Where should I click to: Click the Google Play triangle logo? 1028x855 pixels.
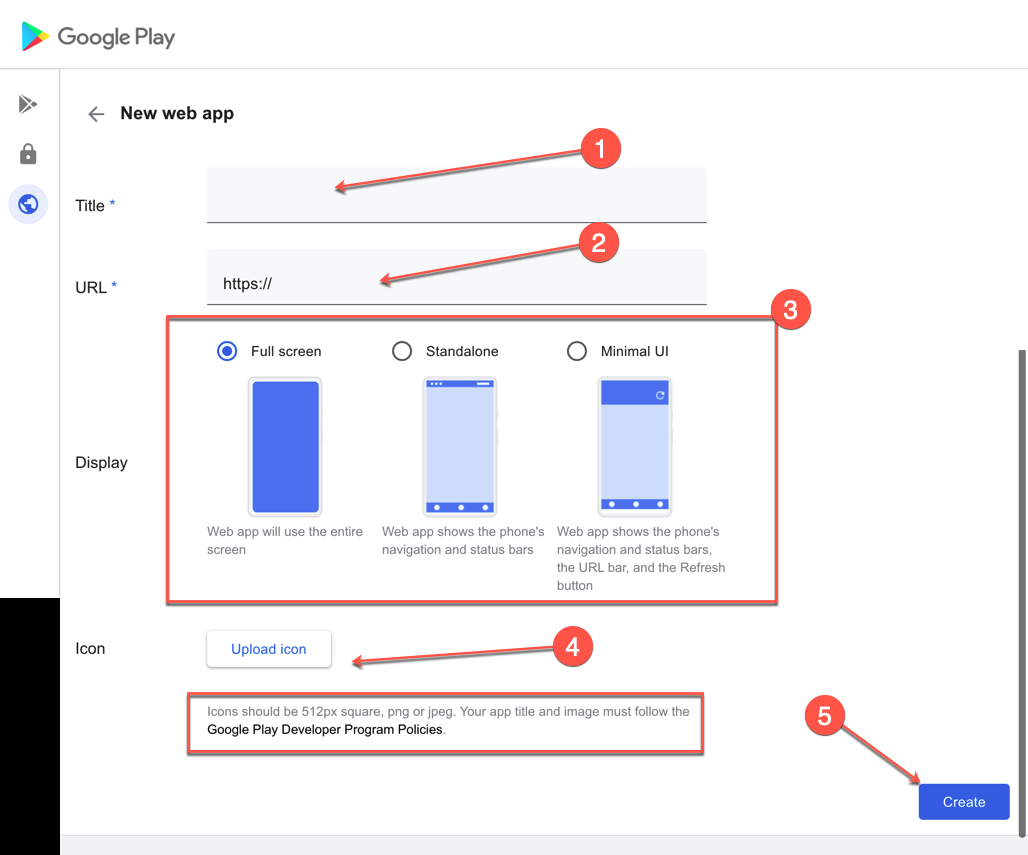pyautogui.click(x=33, y=36)
